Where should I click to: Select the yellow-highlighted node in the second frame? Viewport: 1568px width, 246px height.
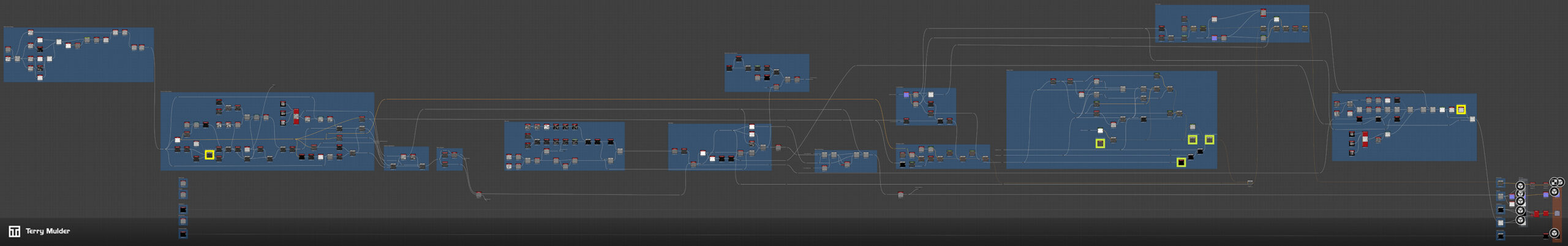pyautogui.click(x=209, y=155)
